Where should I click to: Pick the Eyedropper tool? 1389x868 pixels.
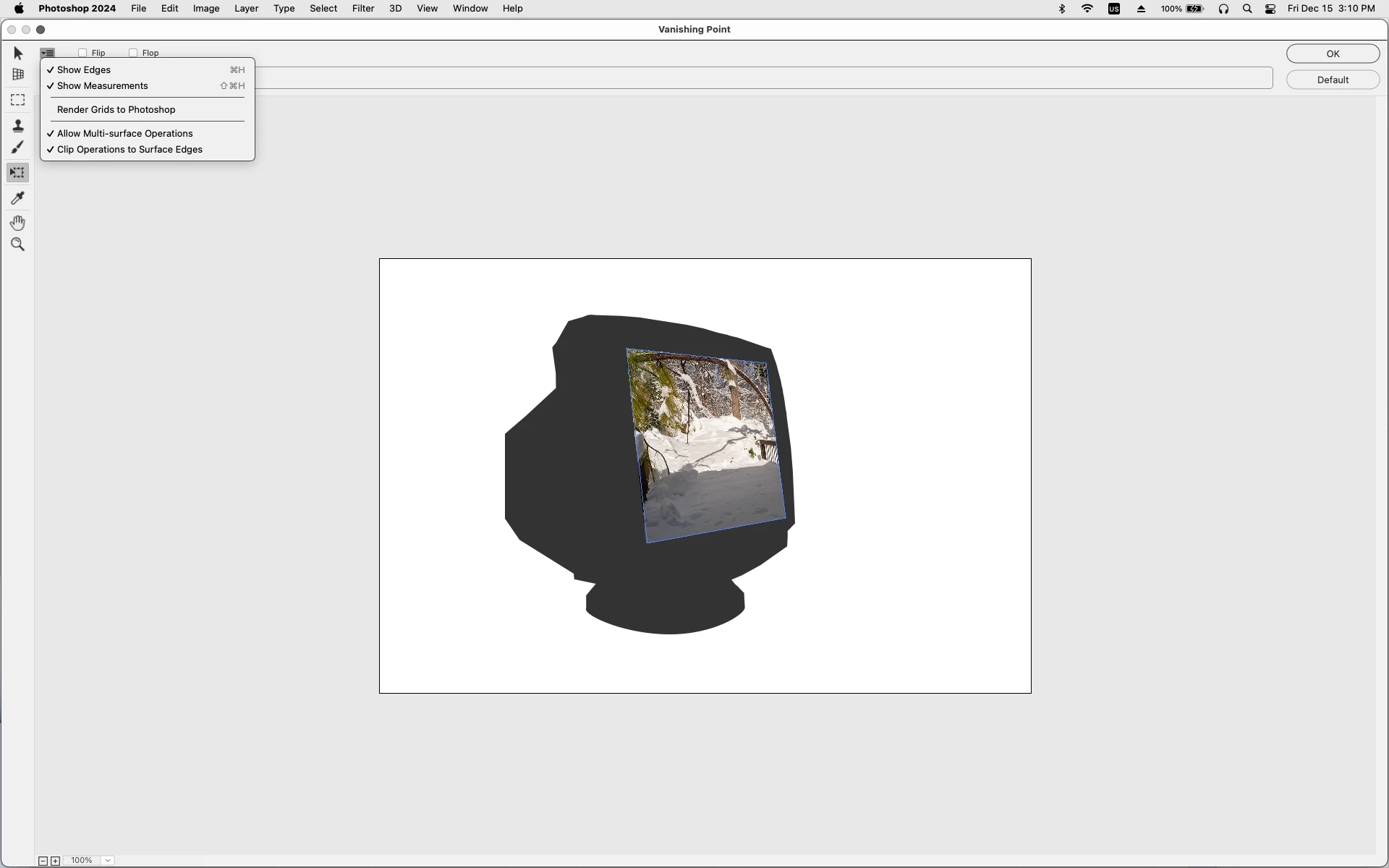coord(18,197)
